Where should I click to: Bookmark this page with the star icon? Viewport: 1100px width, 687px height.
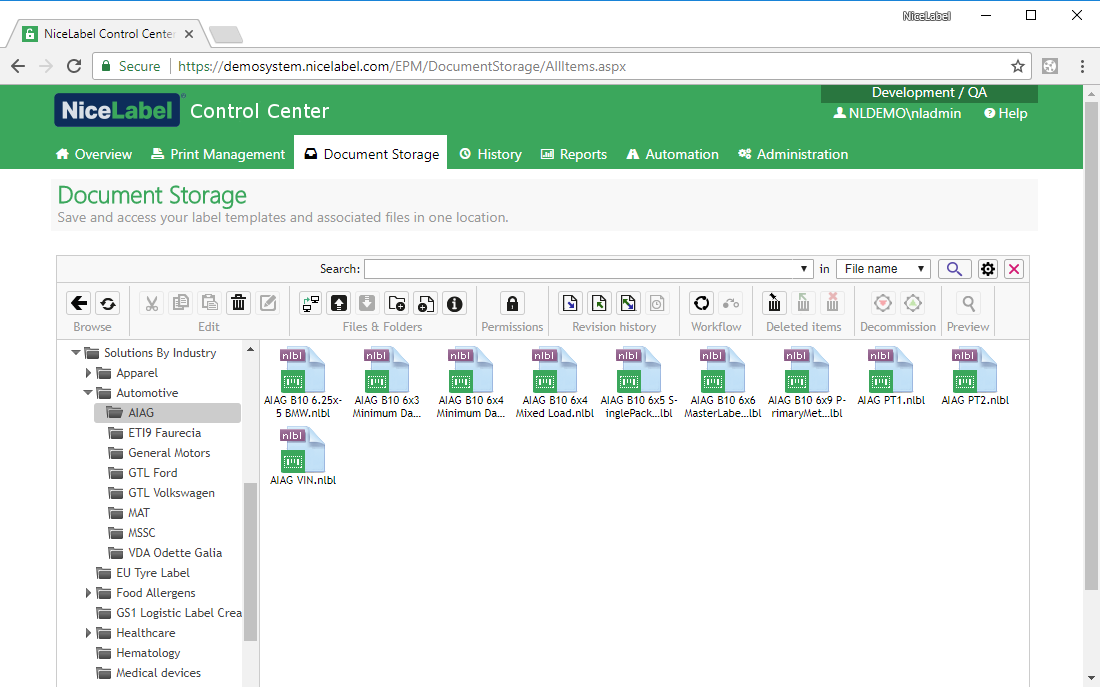pos(1018,67)
